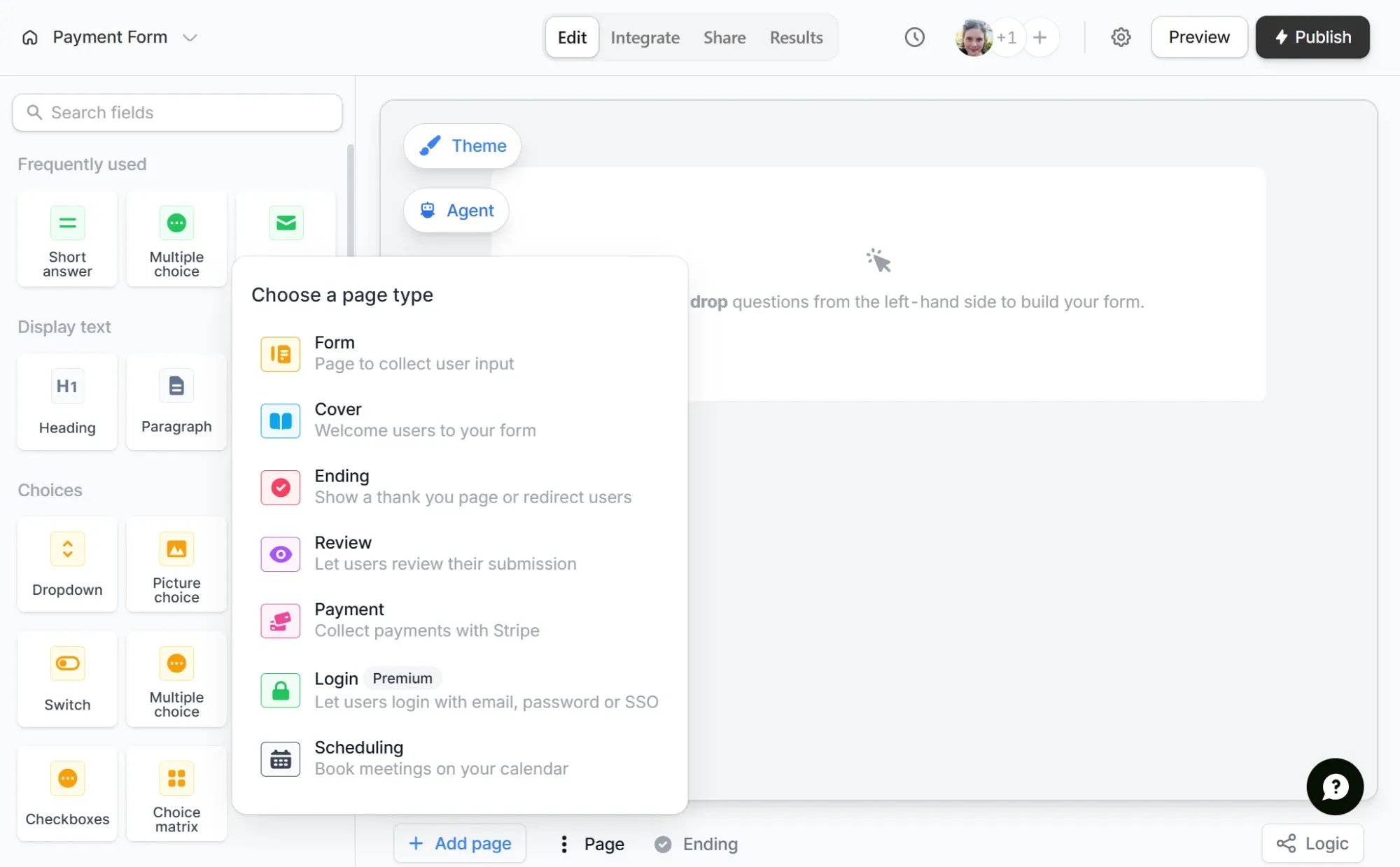Switch to the Share tab
The height and width of the screenshot is (867, 1400).
(724, 37)
